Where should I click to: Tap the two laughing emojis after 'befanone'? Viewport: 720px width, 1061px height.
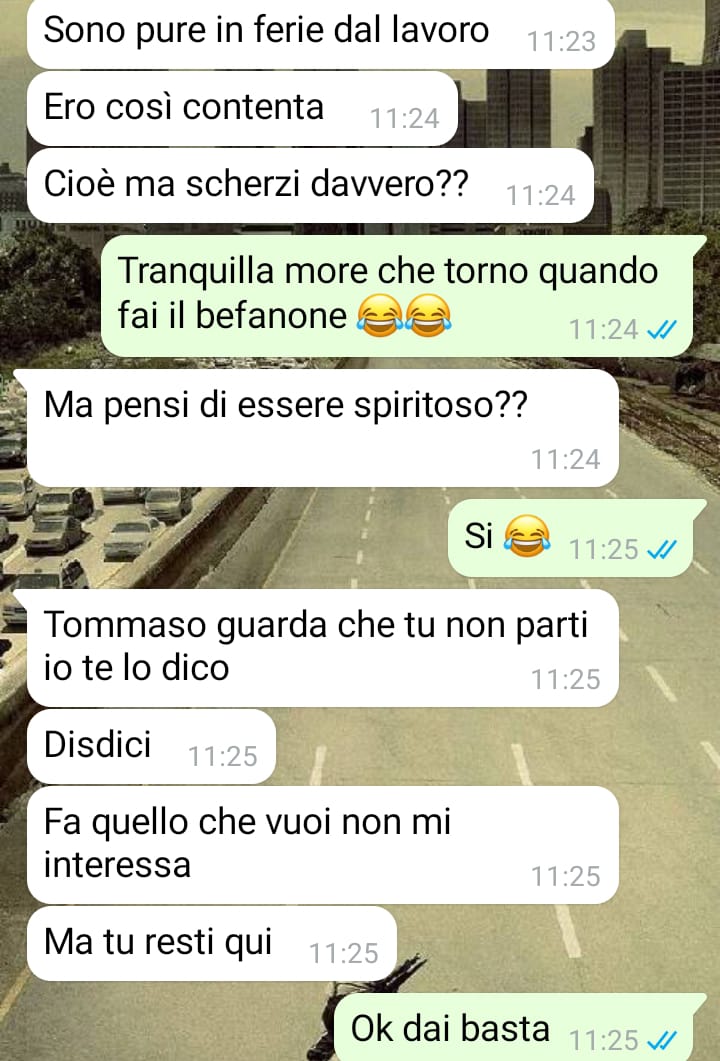pos(404,315)
